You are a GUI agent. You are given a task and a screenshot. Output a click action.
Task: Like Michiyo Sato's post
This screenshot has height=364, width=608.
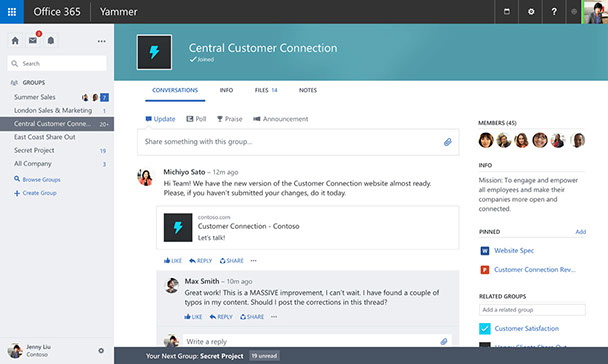pos(173,261)
